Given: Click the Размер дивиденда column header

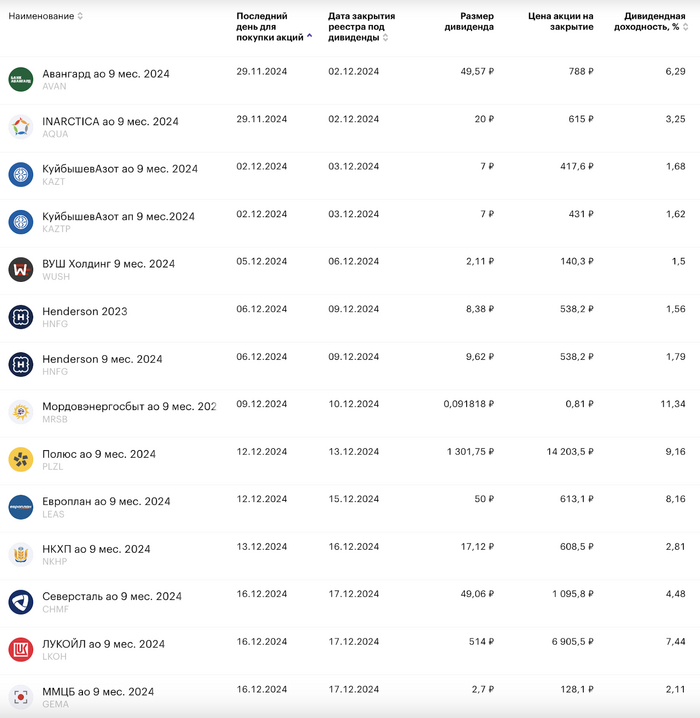Looking at the screenshot, I should 469,22.
